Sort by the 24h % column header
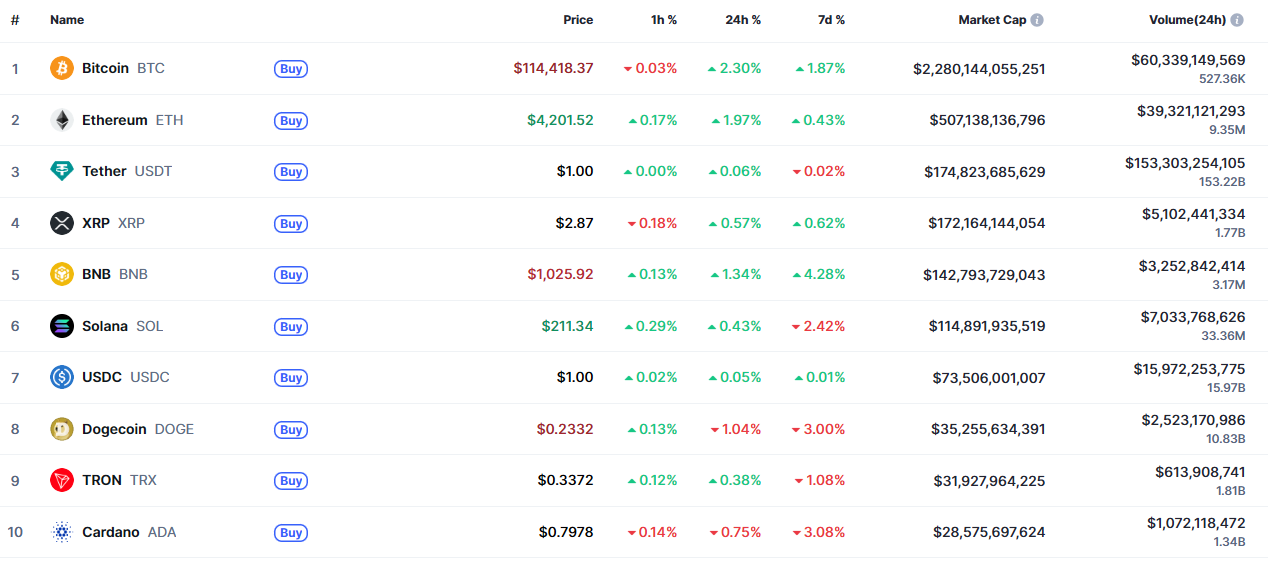1268x565 pixels. point(743,20)
